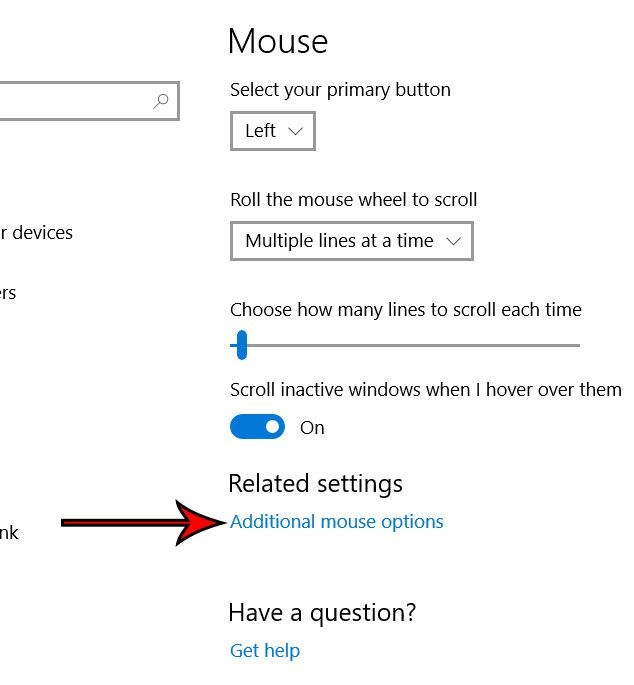Click Choose how many lines to scroll label
The height and width of the screenshot is (685, 634).
point(405,310)
